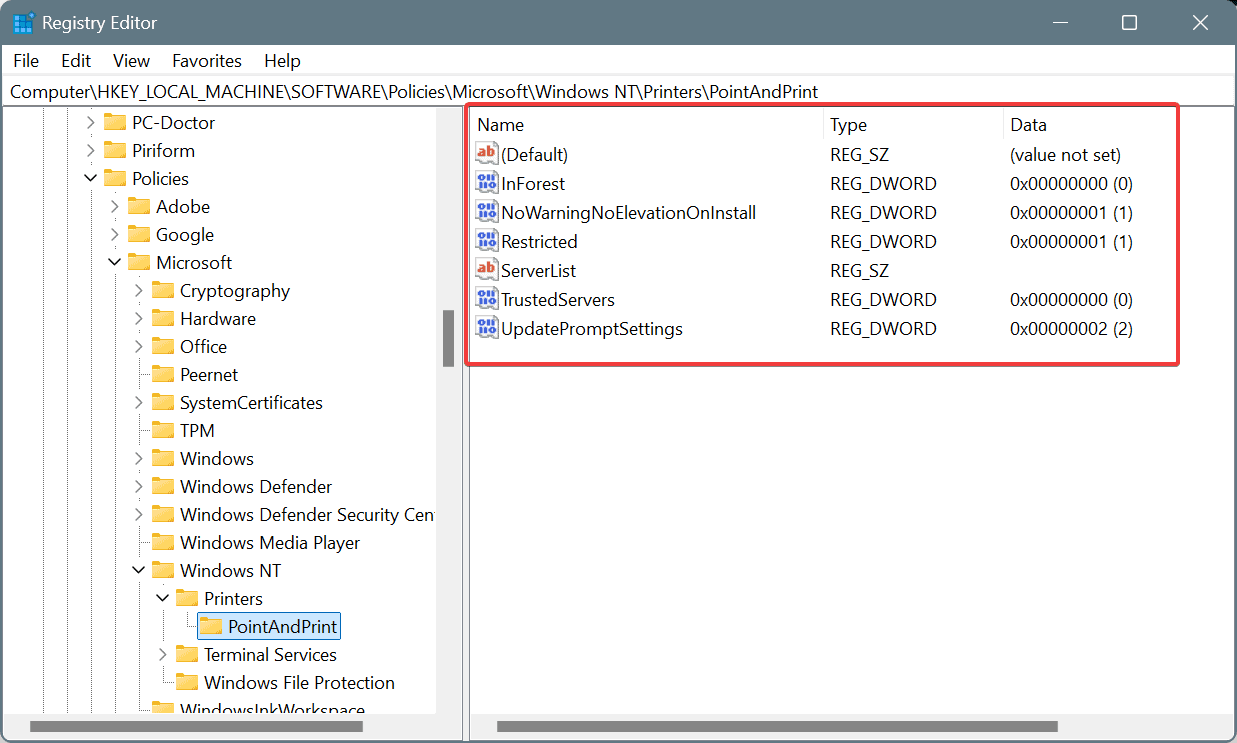Click the Hardware folder icon
Image resolution: width=1237 pixels, height=743 pixels.
163,319
